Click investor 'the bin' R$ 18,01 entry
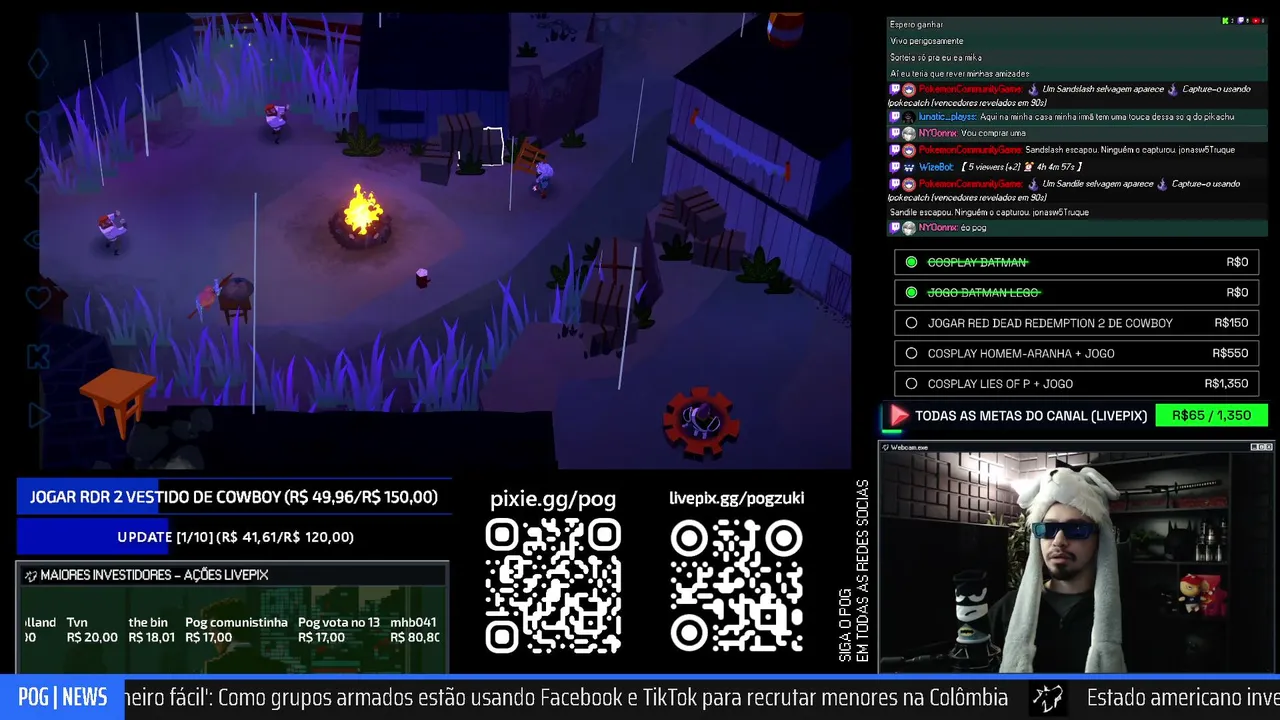This screenshot has width=1280, height=720. [151, 630]
